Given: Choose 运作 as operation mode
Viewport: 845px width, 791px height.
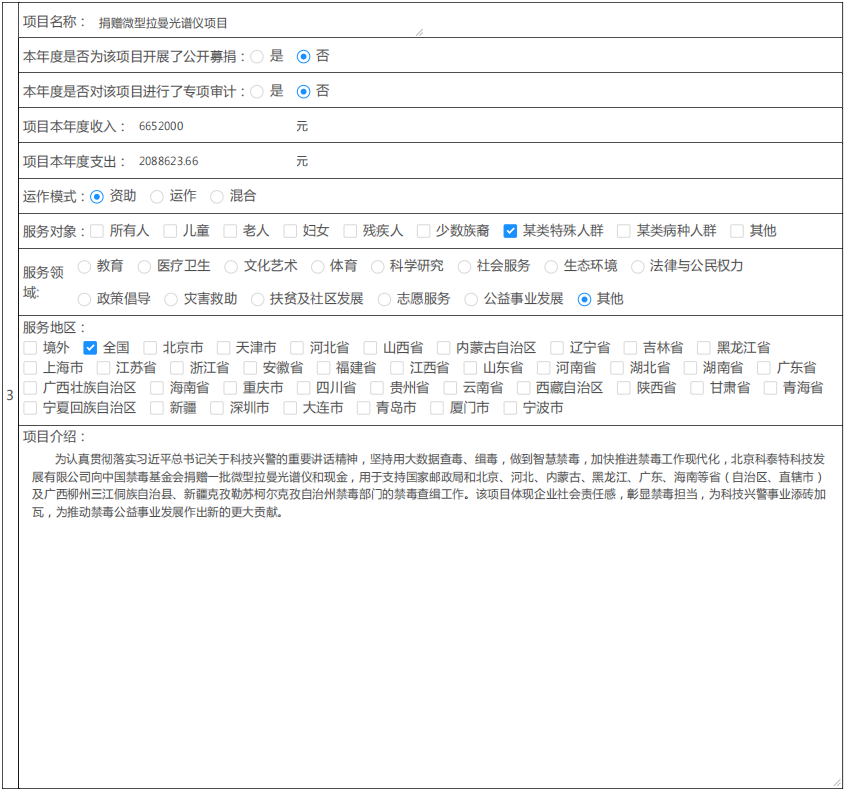Looking at the screenshot, I should pyautogui.click(x=157, y=197).
